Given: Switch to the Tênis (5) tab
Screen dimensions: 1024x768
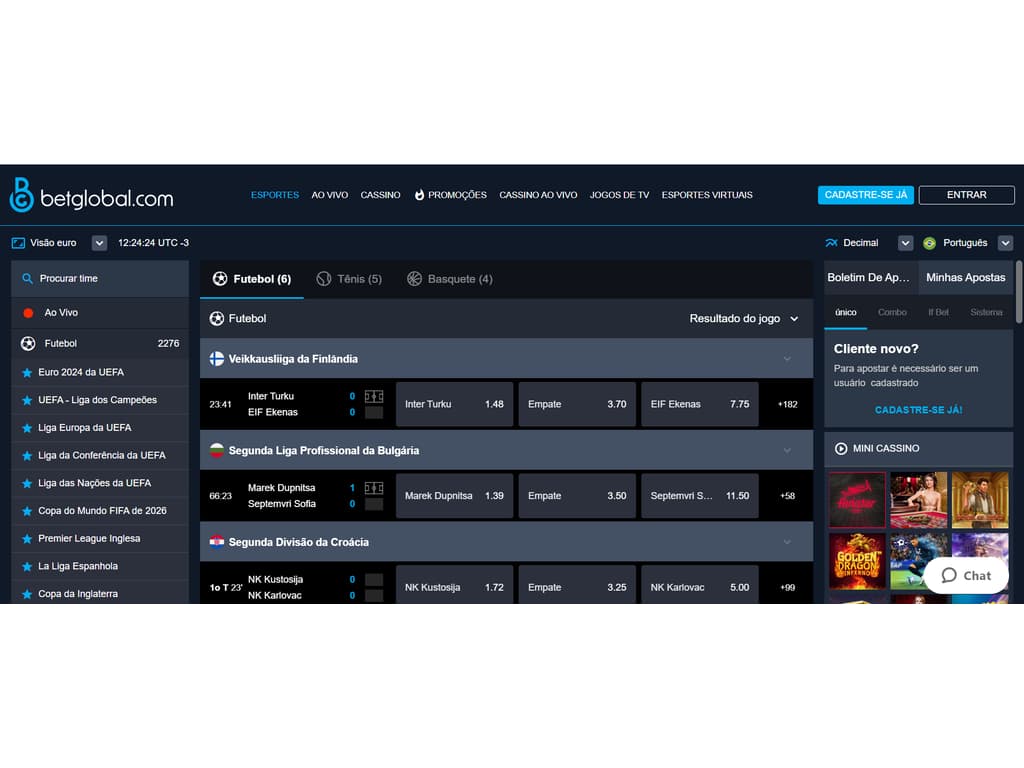Looking at the screenshot, I should (x=349, y=279).
